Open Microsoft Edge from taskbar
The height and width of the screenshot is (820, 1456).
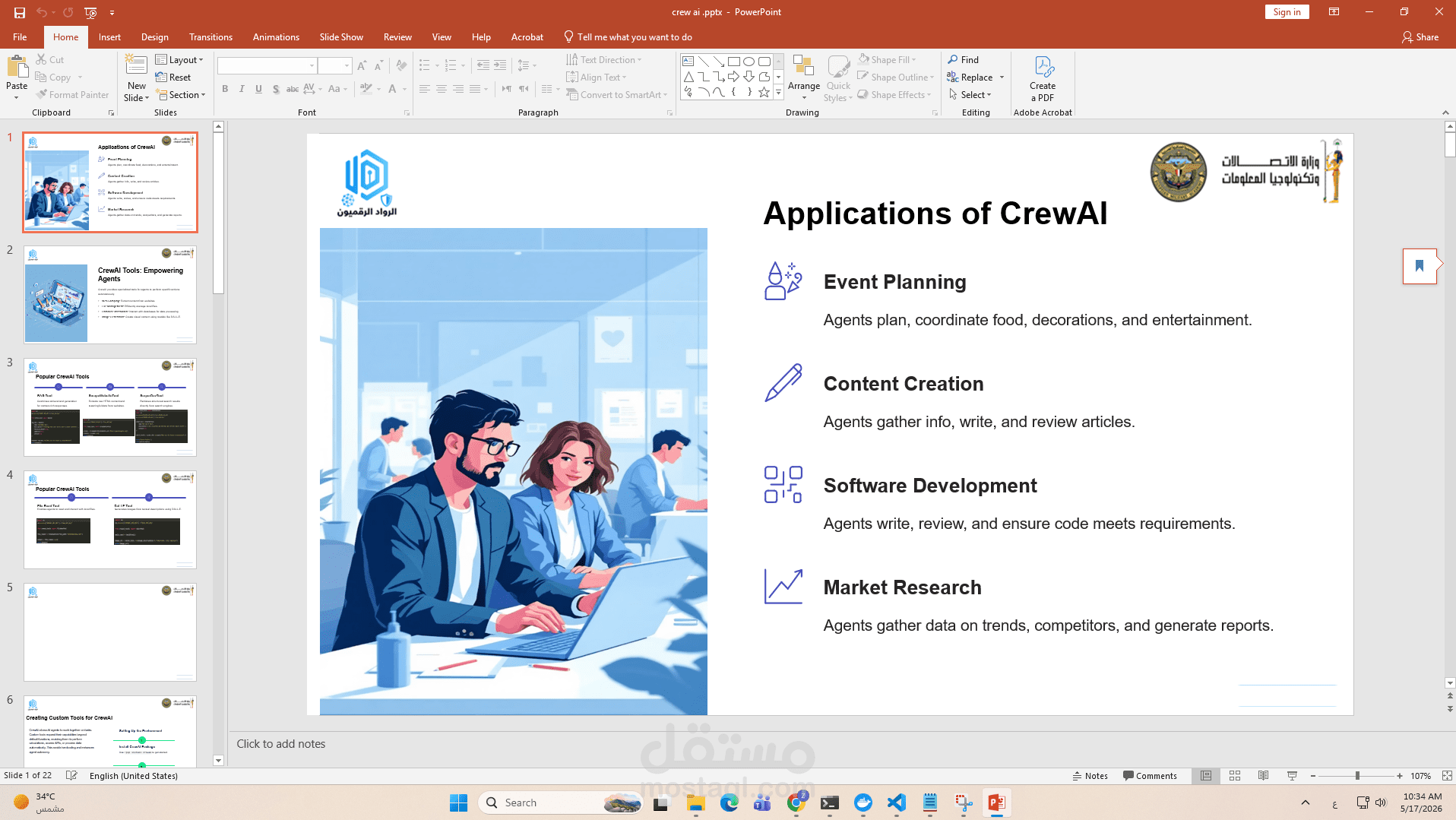click(x=730, y=803)
